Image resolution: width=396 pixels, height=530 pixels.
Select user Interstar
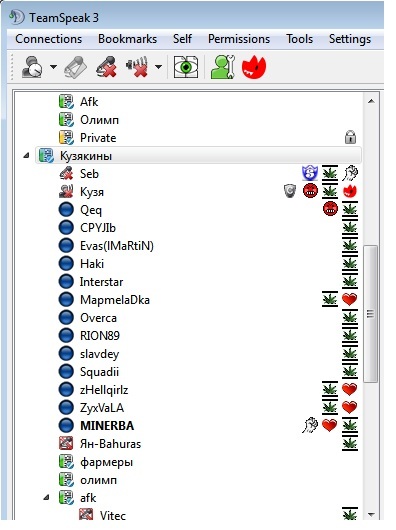pyautogui.click(x=101, y=282)
